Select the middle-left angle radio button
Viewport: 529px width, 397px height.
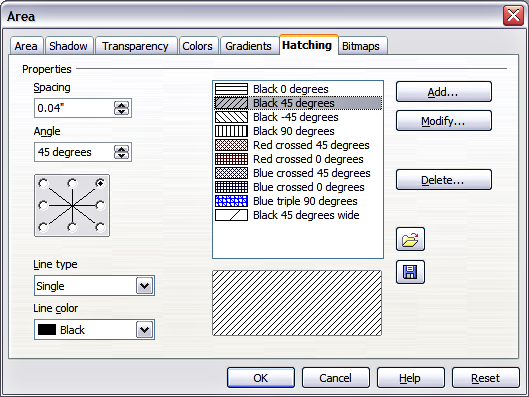(43, 205)
